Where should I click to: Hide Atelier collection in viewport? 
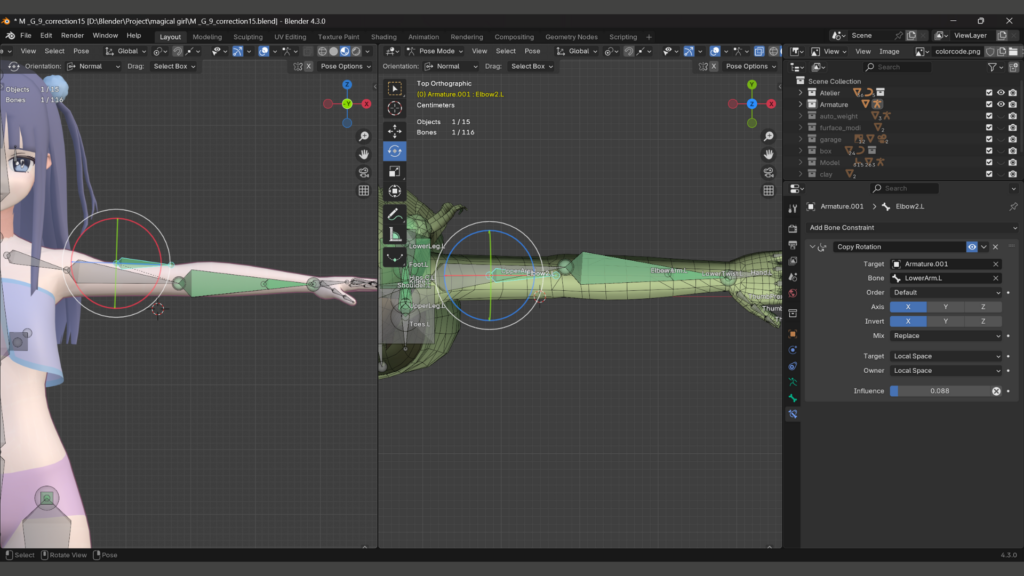[1000, 92]
